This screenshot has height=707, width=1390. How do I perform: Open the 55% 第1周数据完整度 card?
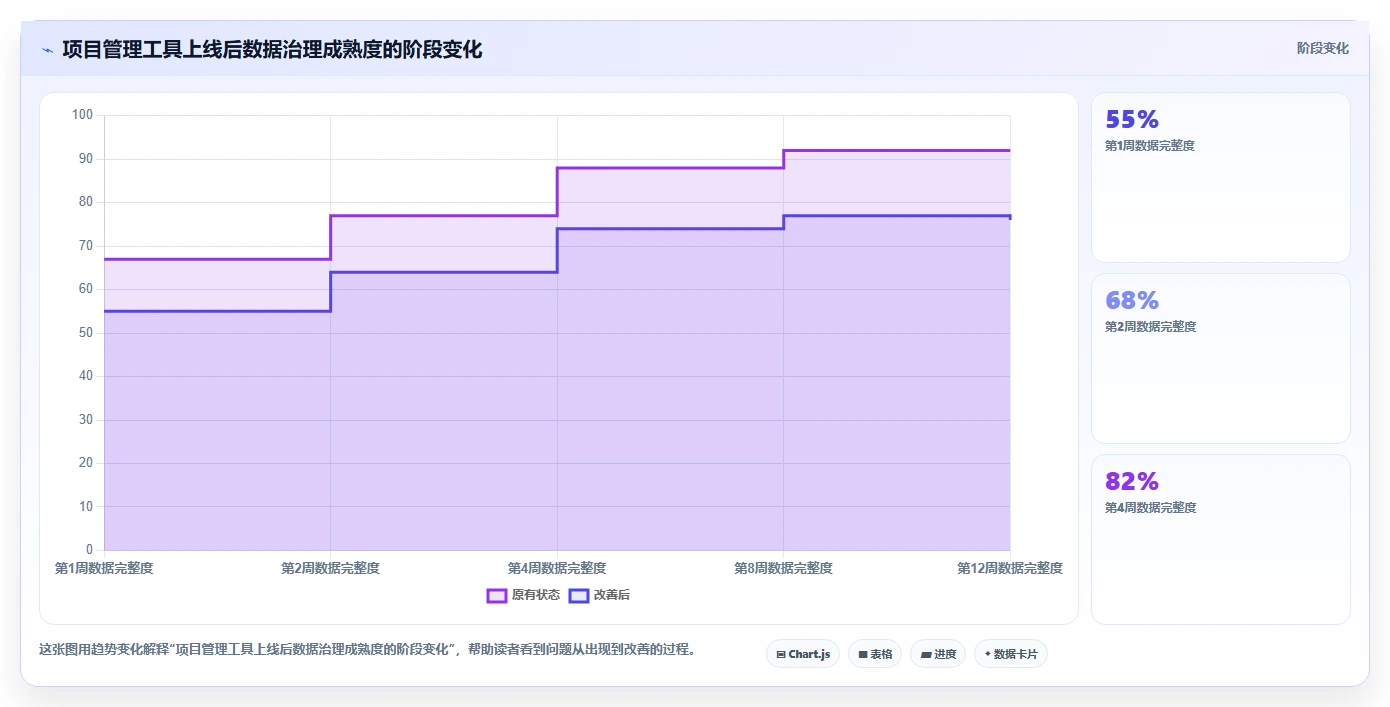1220,178
